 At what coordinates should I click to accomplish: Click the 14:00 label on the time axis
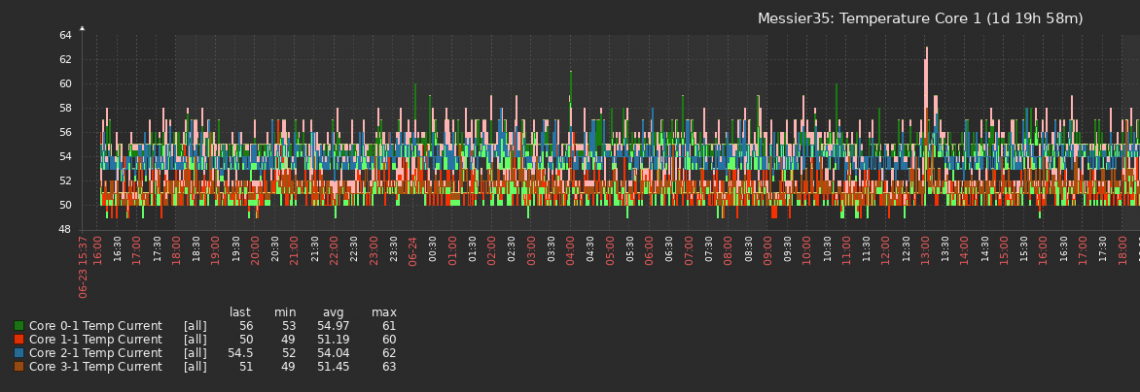964,250
